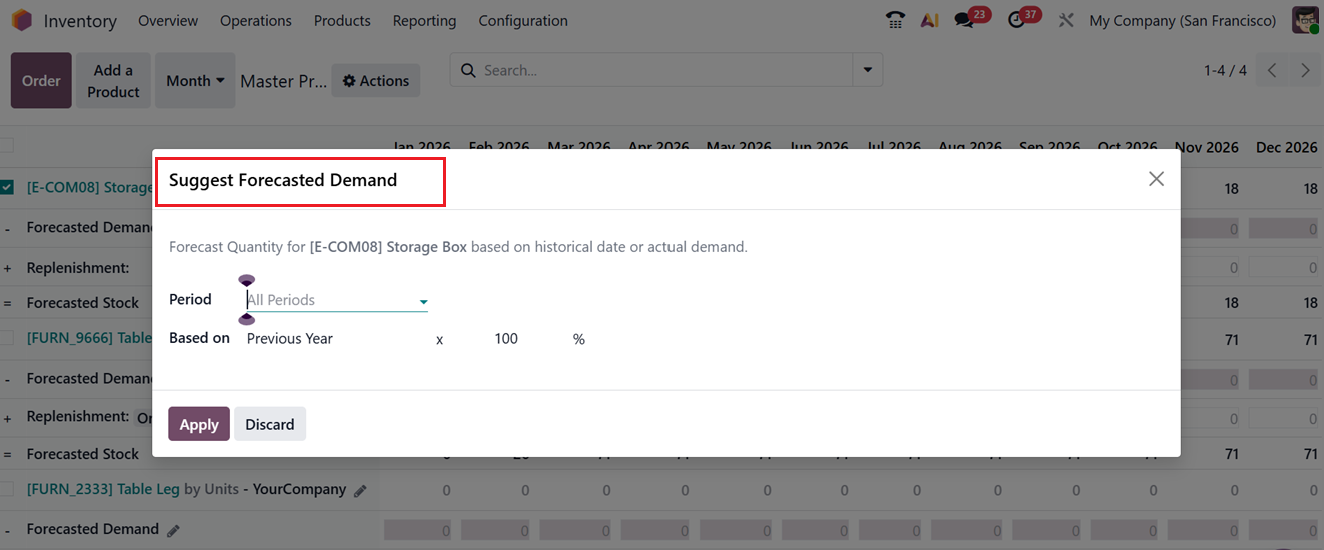Open activities clock icon with 37 badge

coord(1017,20)
